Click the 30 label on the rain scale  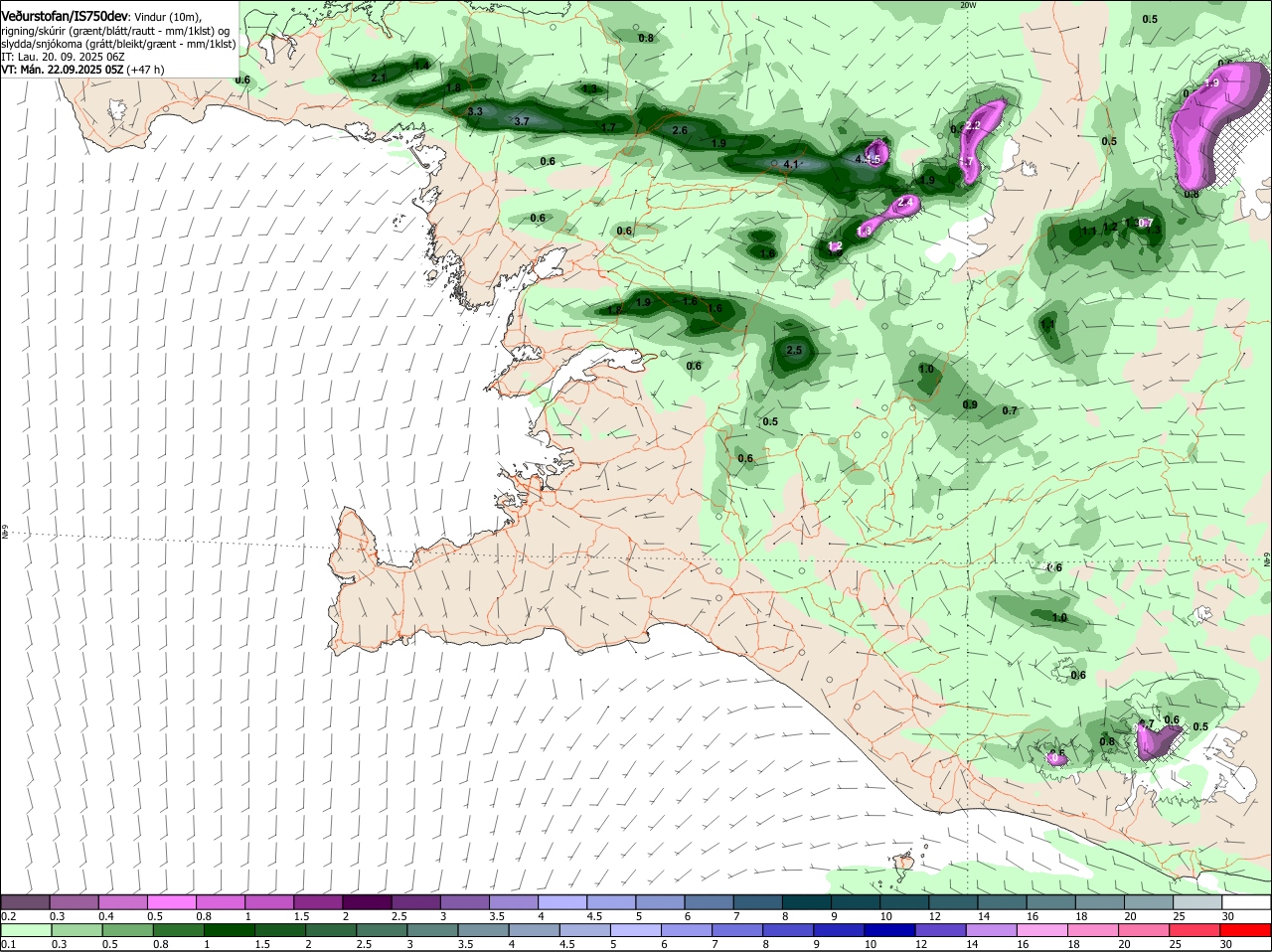click(x=1227, y=944)
